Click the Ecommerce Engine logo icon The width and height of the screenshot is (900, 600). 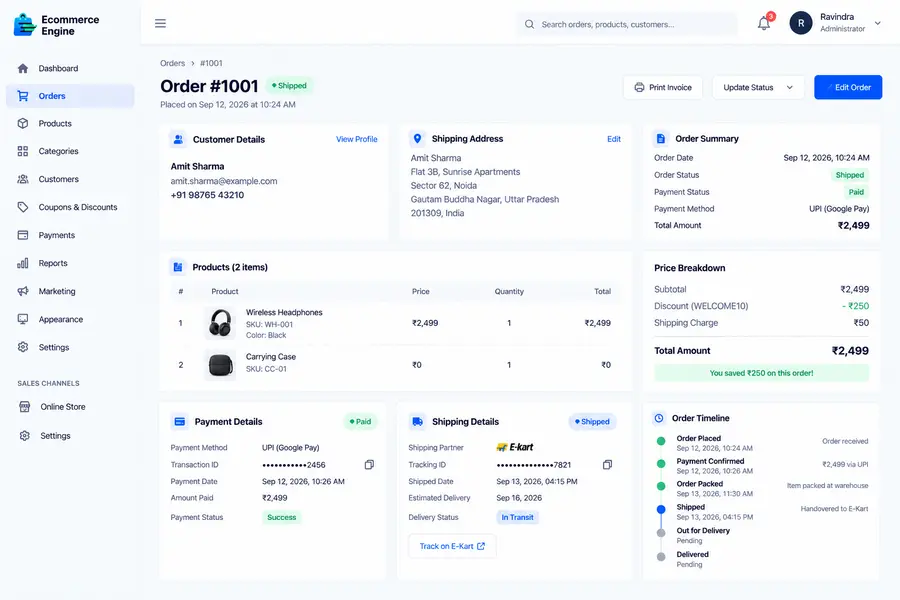[25, 25]
